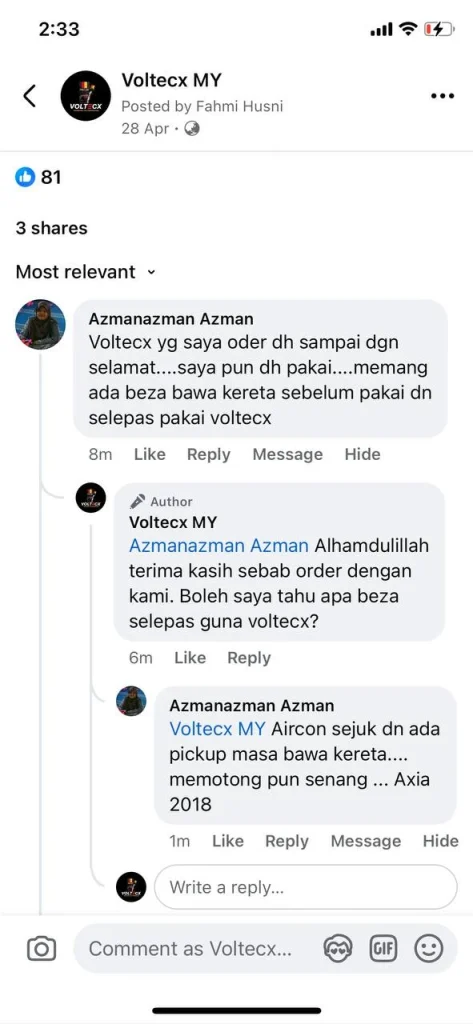Reply to the 8m-old comment
473x1024 pixels.
tap(208, 455)
